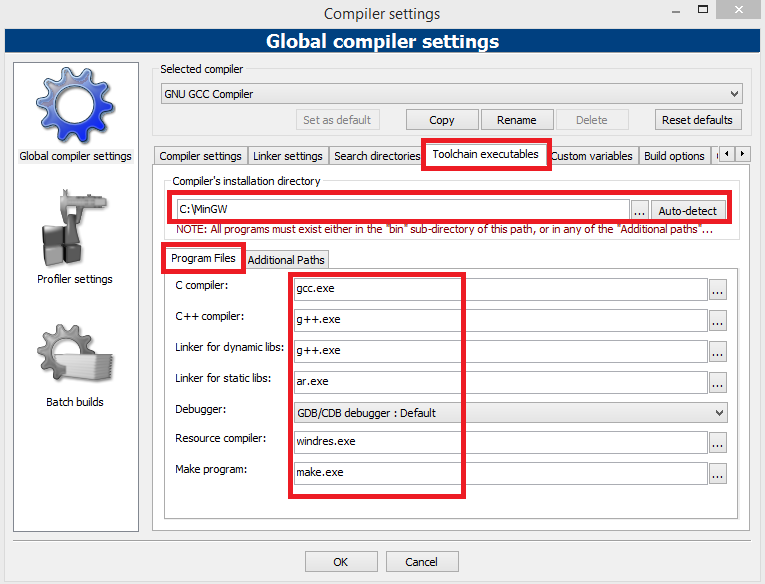Switch to Linker settings tab
Viewport: 765px width, 584px height.
click(x=288, y=156)
